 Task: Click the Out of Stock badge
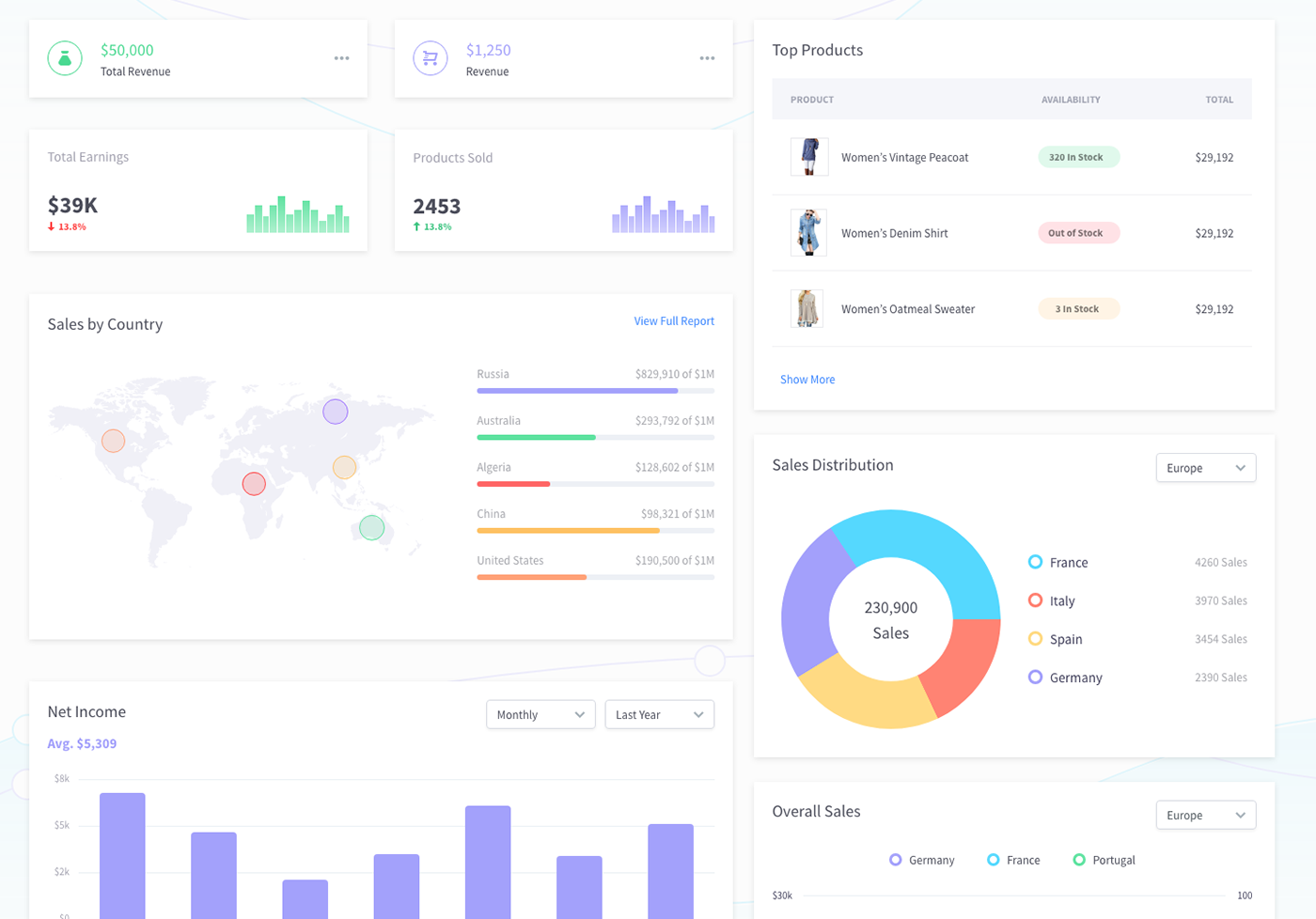pyautogui.click(x=1079, y=233)
